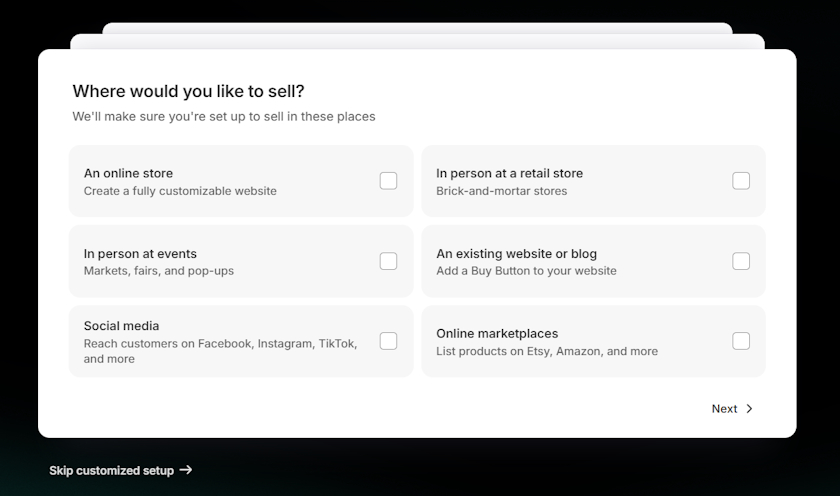840x496 pixels.
Task: Click the 'Online marketplaces' title
Action: tap(497, 333)
